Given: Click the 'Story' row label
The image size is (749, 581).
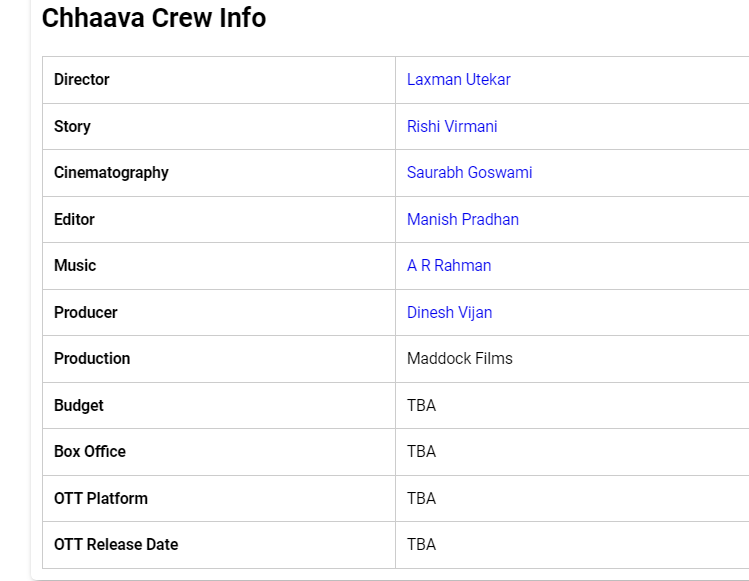Looking at the screenshot, I should [x=72, y=126].
